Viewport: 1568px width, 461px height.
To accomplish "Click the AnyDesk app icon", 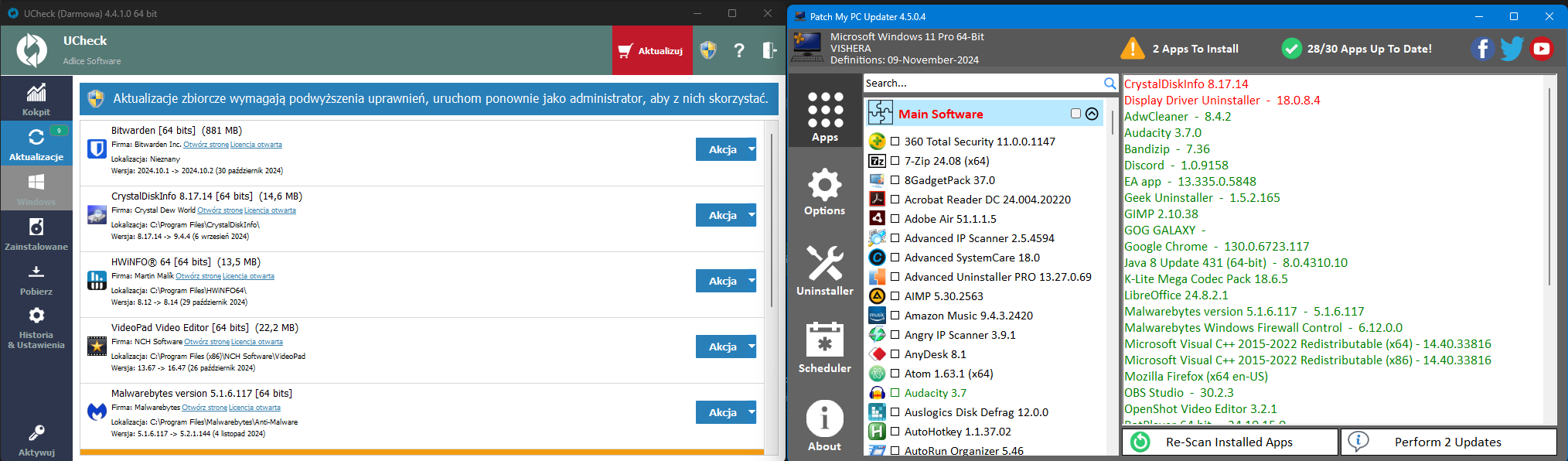I will [x=877, y=354].
